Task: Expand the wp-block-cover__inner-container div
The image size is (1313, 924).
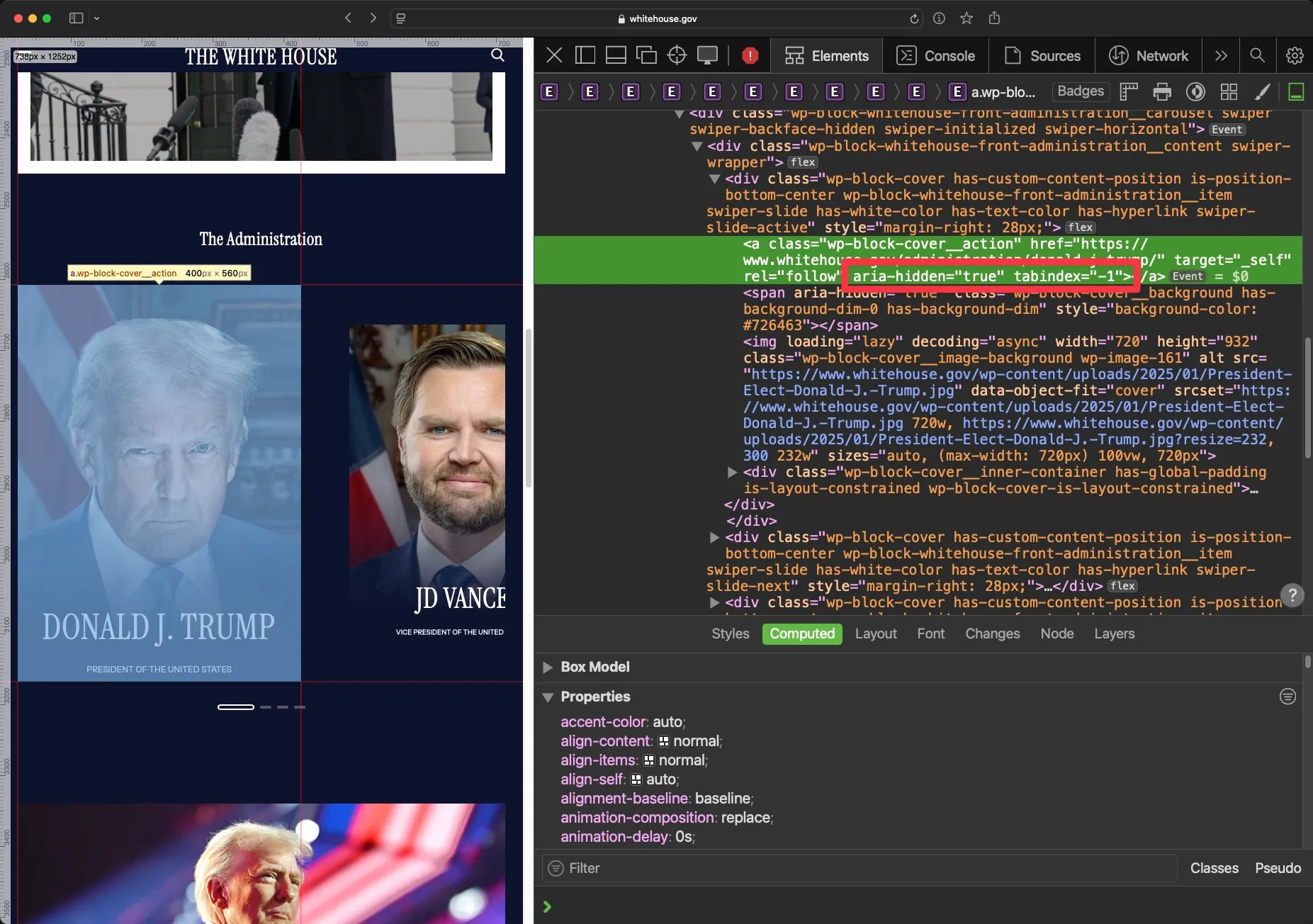Action: tap(732, 472)
